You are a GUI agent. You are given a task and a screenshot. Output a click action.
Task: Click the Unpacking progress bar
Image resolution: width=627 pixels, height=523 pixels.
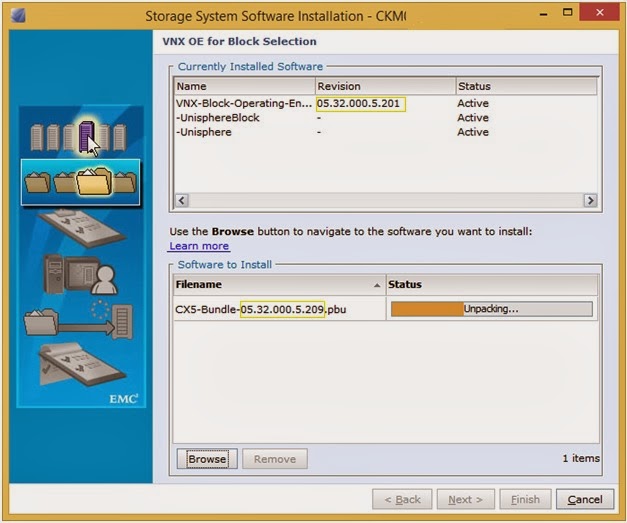(491, 309)
